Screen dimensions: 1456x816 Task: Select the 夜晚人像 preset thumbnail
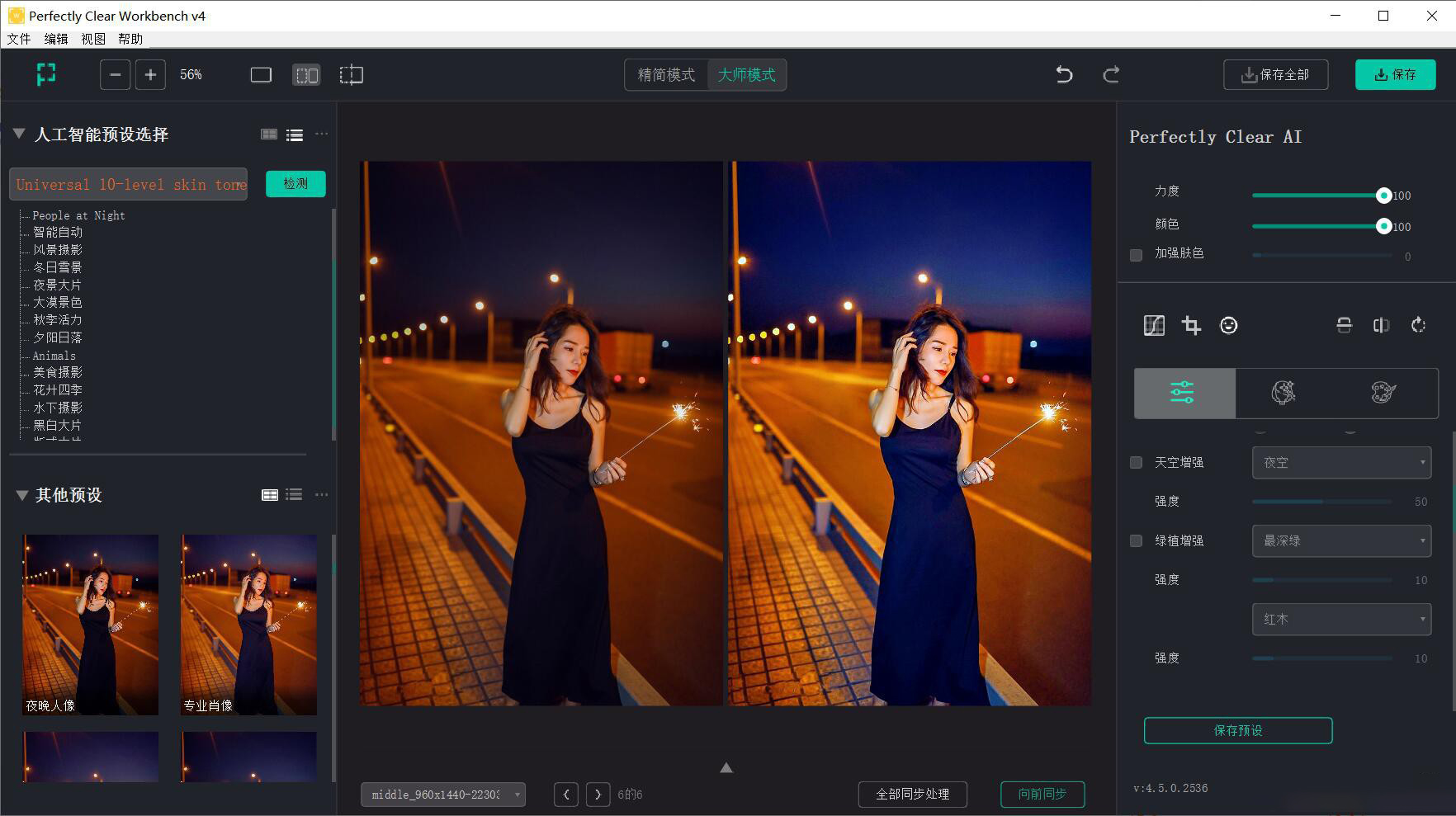pos(89,625)
